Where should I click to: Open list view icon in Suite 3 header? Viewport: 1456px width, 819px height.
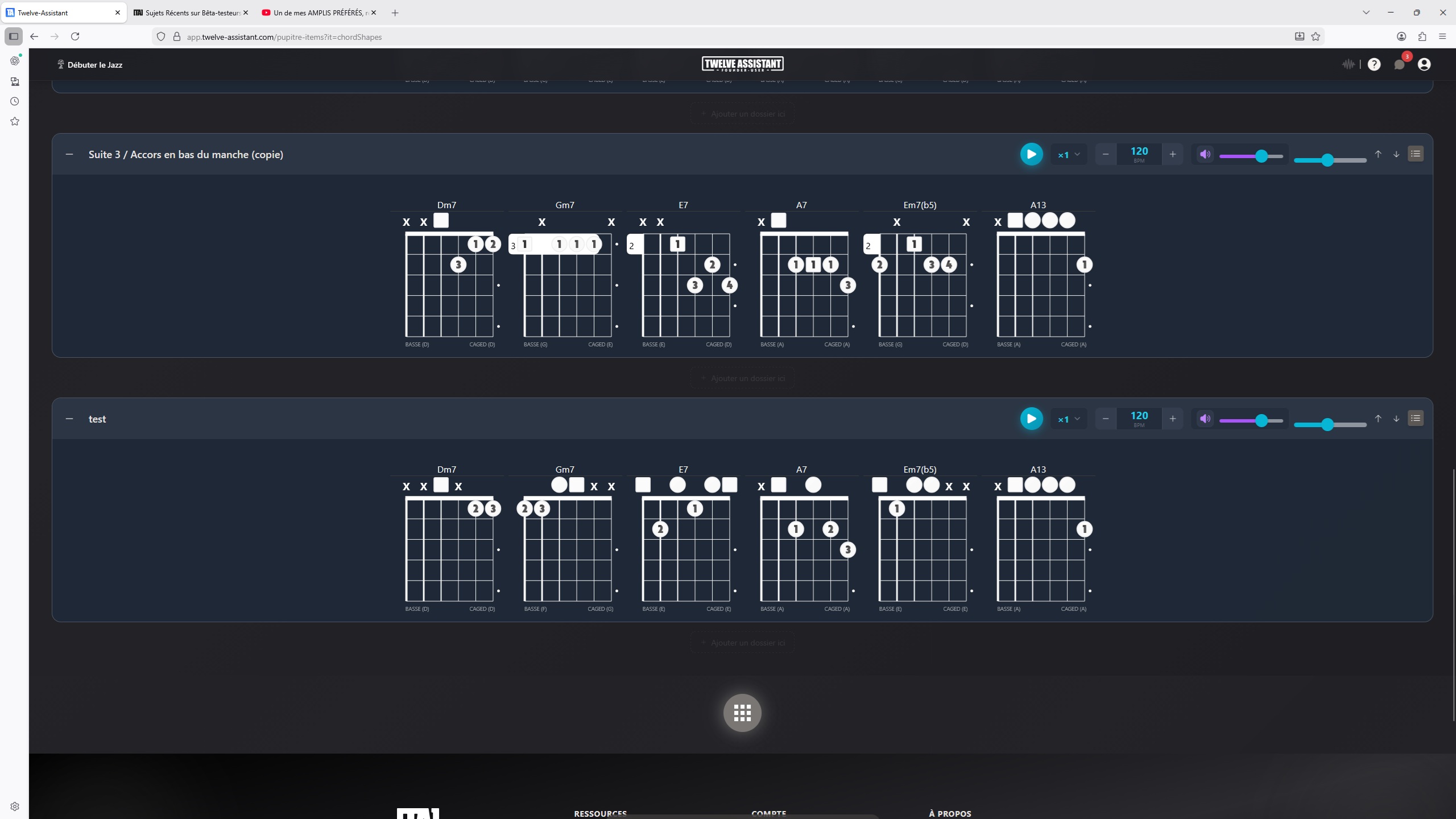[1415, 154]
